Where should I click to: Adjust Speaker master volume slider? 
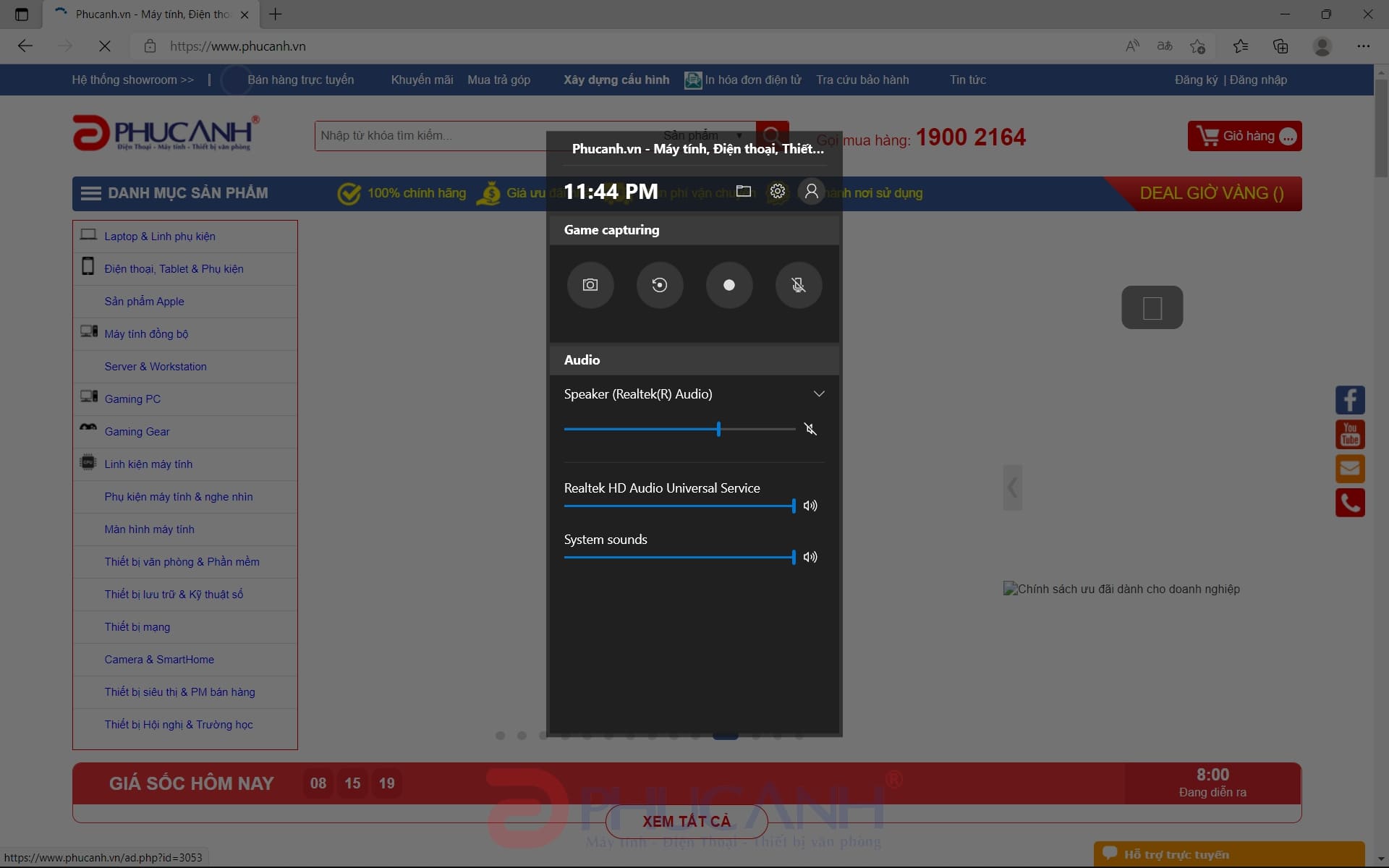coord(679,429)
